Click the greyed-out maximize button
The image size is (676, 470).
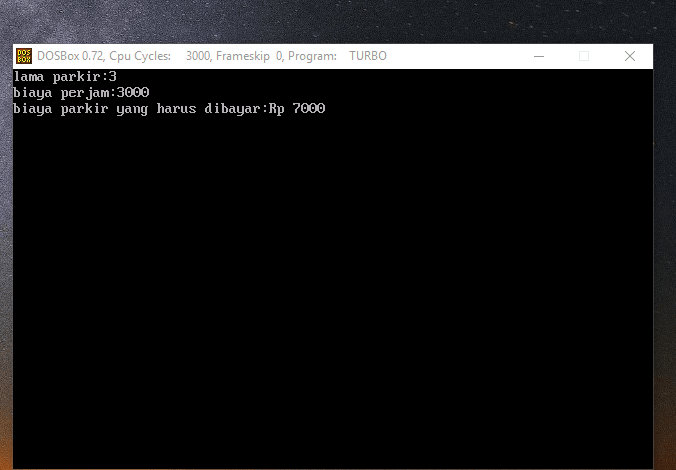pos(584,56)
